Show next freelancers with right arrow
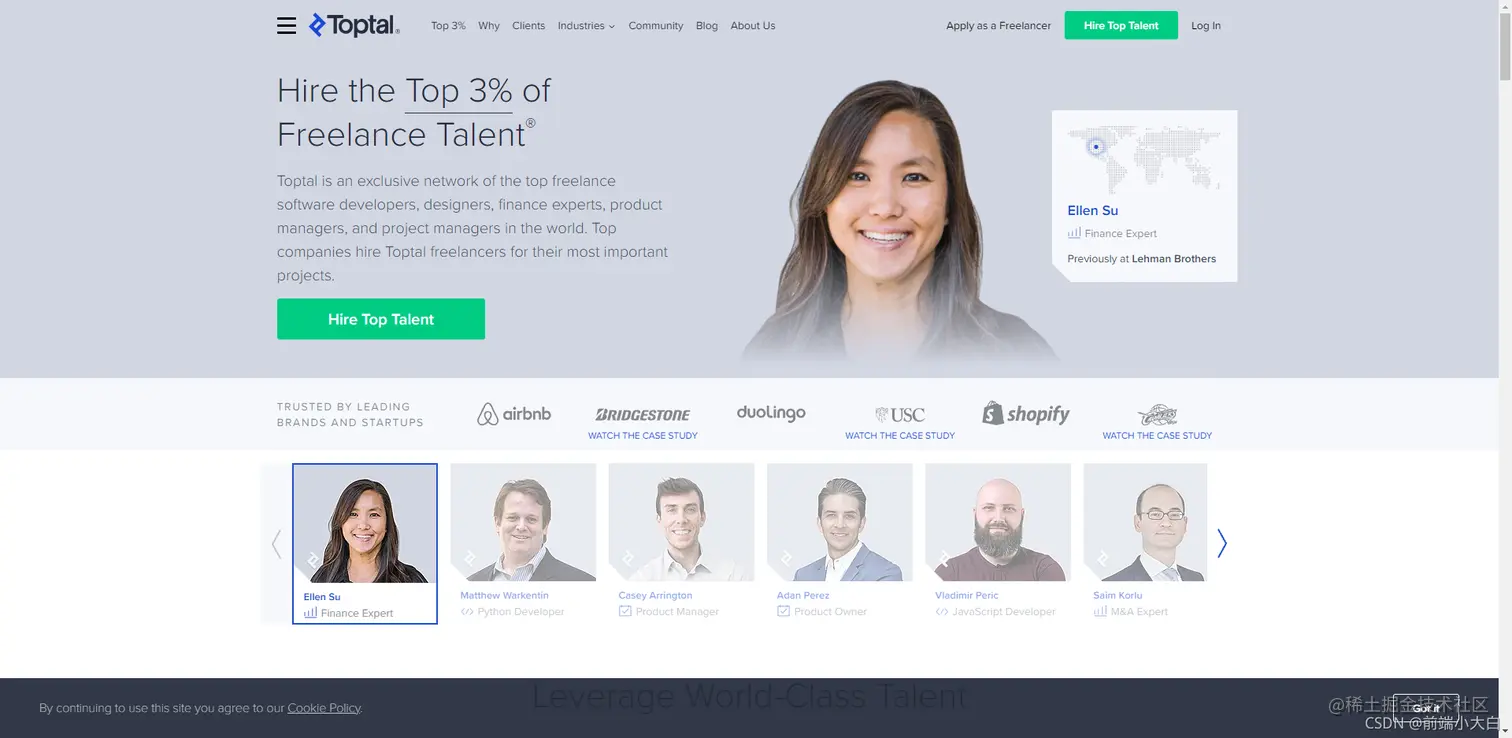 (x=1221, y=543)
